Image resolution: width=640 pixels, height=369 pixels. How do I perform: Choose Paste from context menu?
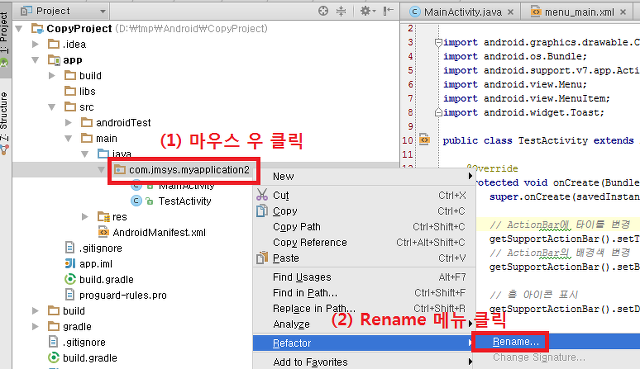click(x=364, y=258)
